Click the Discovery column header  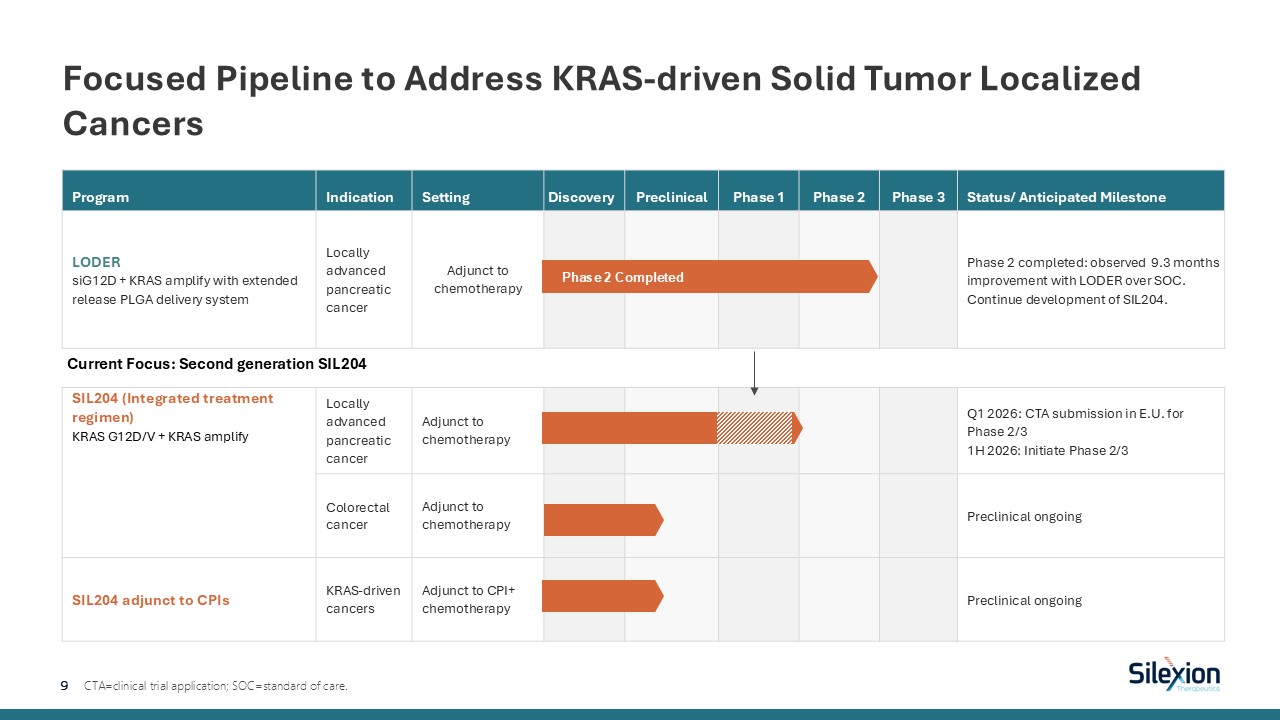(x=581, y=197)
